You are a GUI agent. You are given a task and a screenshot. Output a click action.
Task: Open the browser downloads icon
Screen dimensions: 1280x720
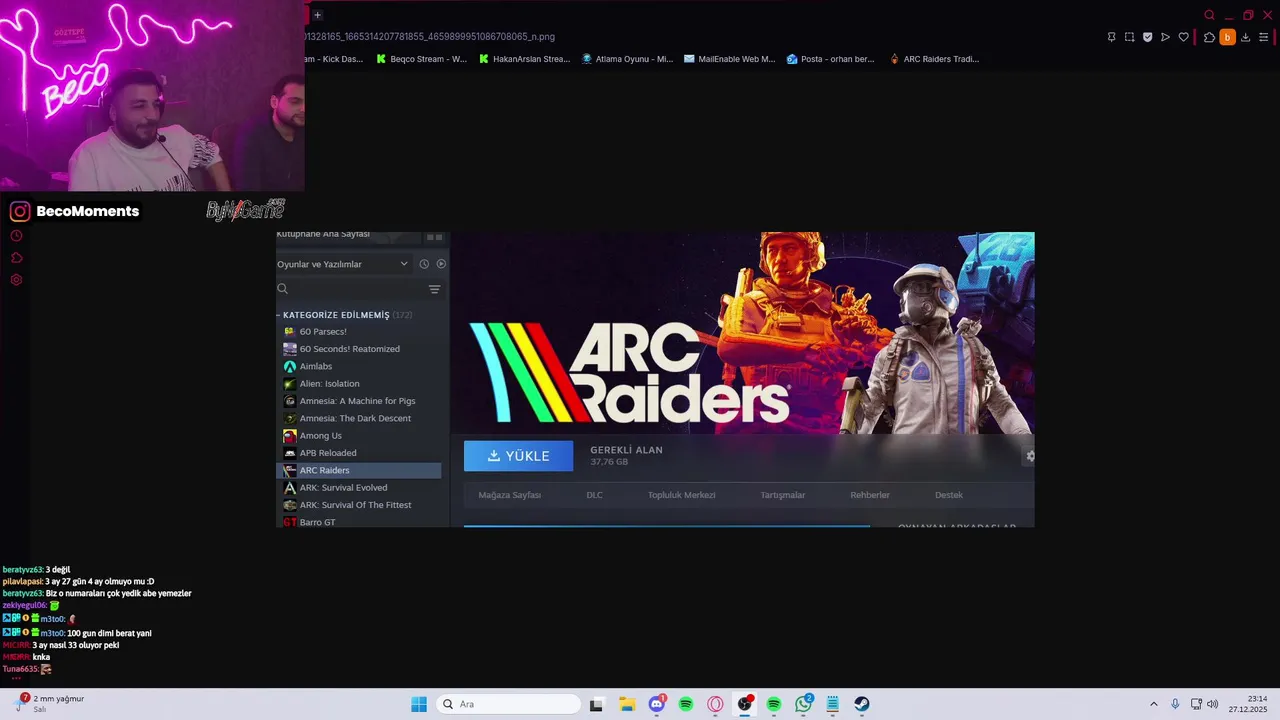click(1245, 37)
